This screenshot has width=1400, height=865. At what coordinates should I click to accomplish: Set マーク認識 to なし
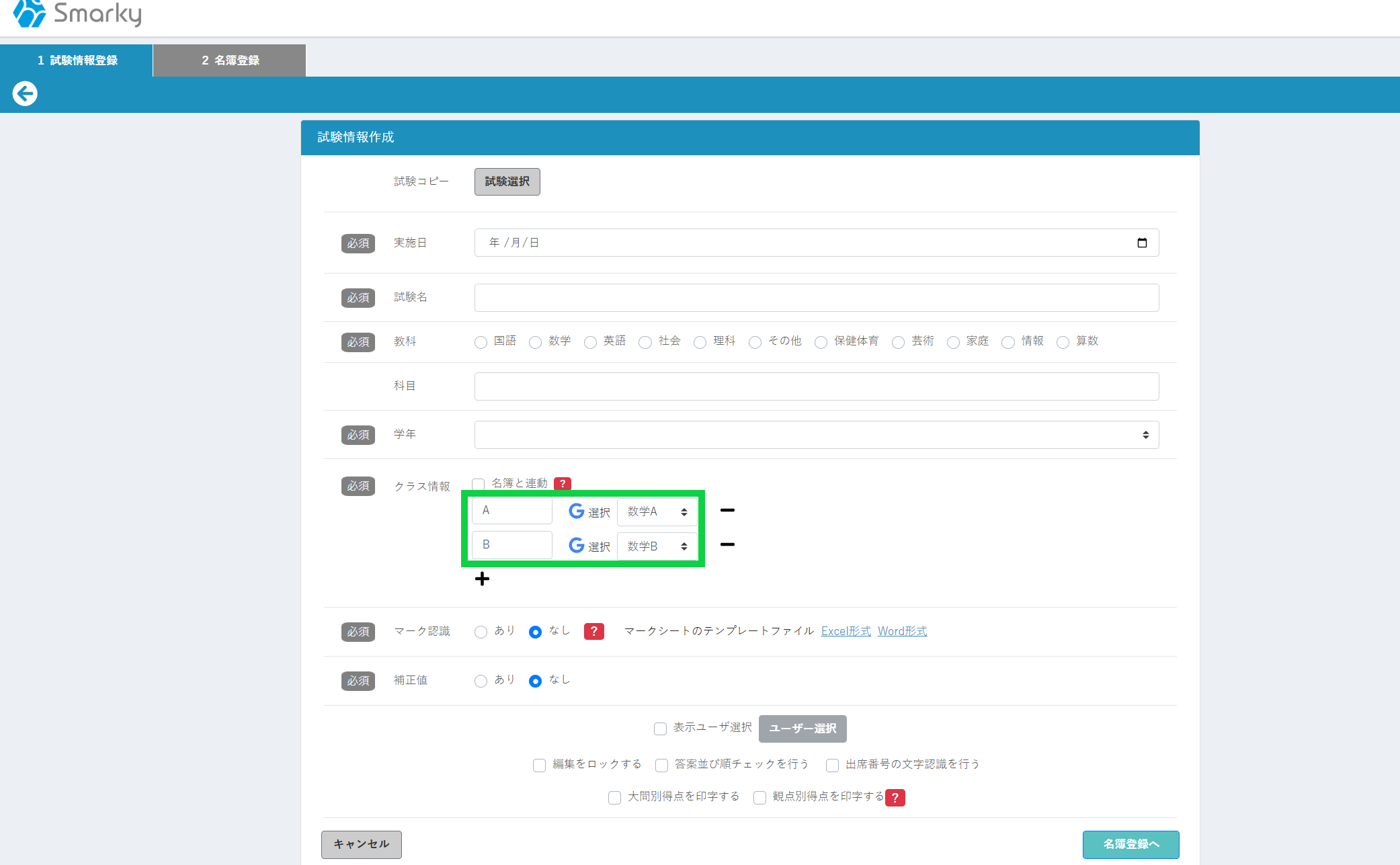tap(535, 632)
